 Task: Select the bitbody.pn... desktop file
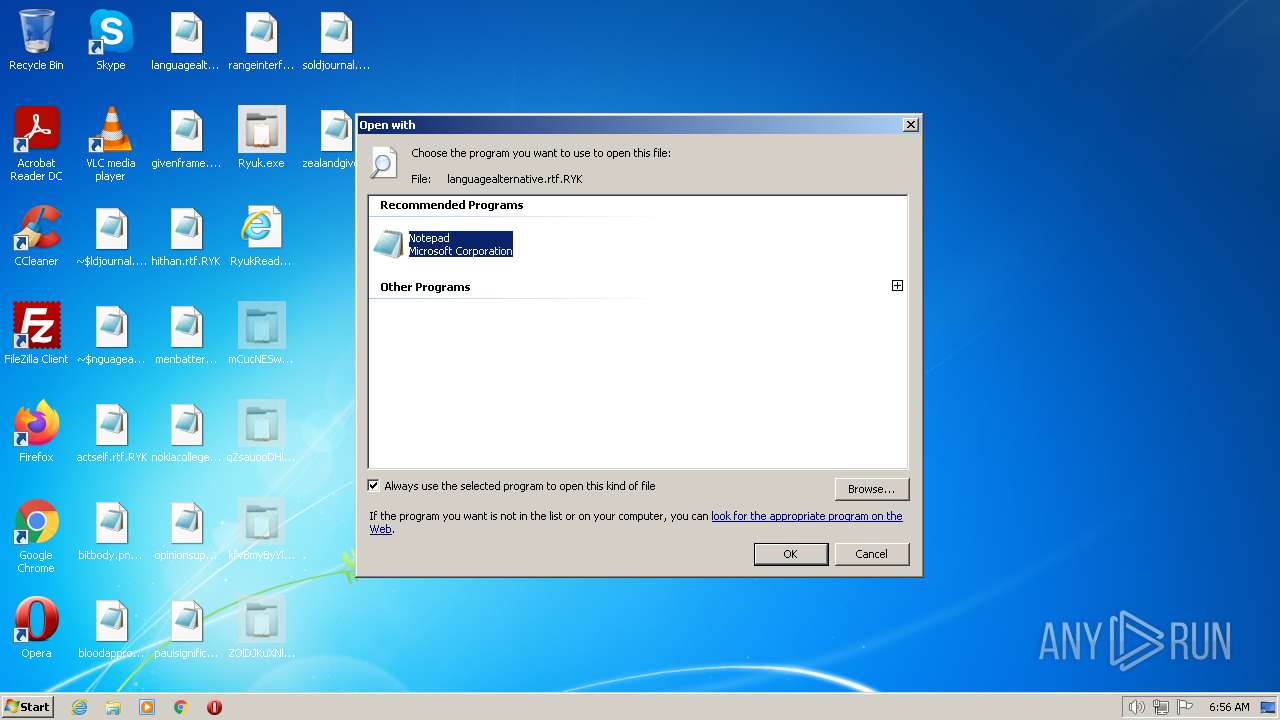pyautogui.click(x=111, y=530)
